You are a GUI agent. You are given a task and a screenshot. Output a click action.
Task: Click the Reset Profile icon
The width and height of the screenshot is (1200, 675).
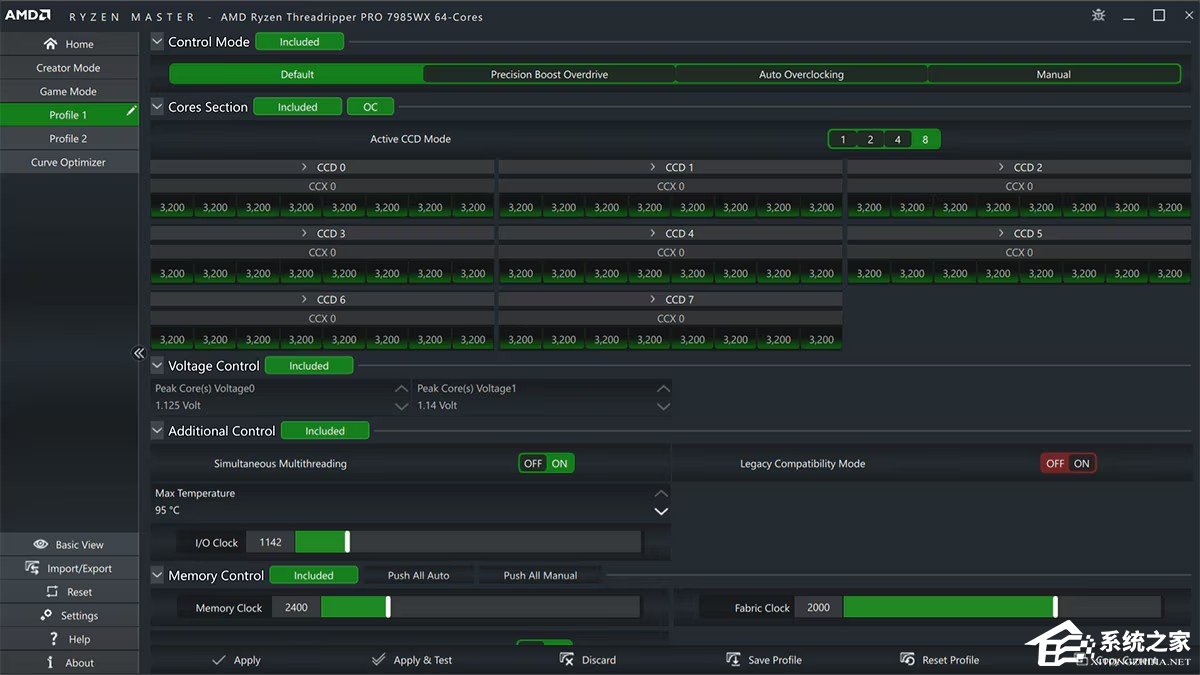[907, 660]
